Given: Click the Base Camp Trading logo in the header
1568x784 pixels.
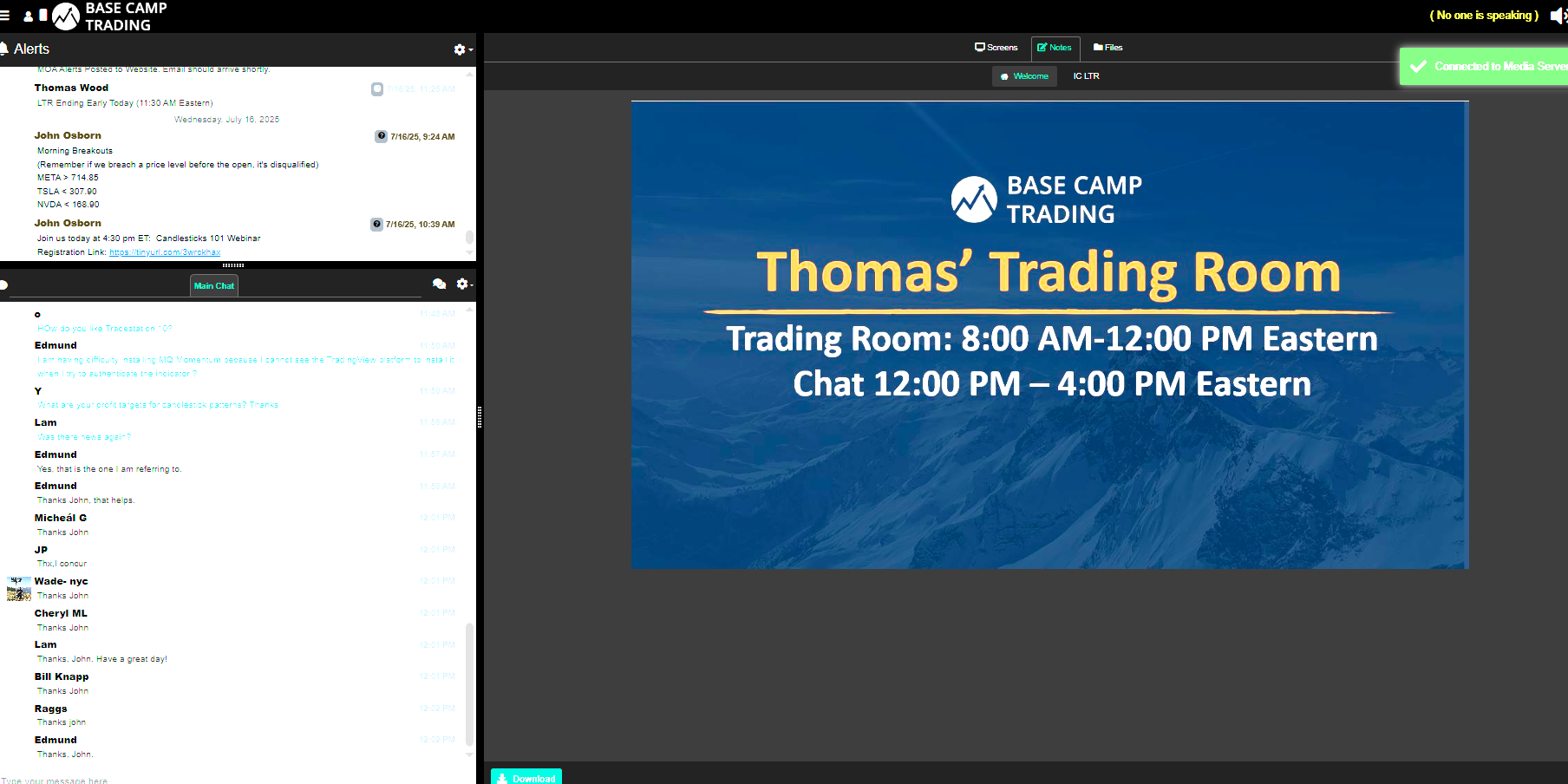Looking at the screenshot, I should coord(108,16).
